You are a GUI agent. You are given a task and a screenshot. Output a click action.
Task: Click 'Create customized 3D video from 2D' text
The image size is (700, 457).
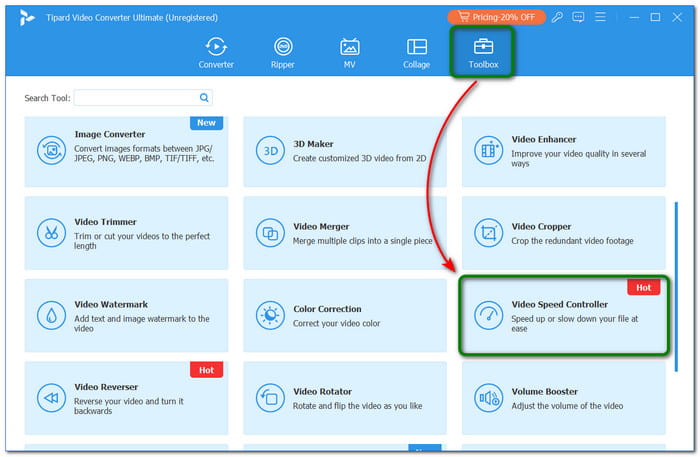tap(359, 158)
